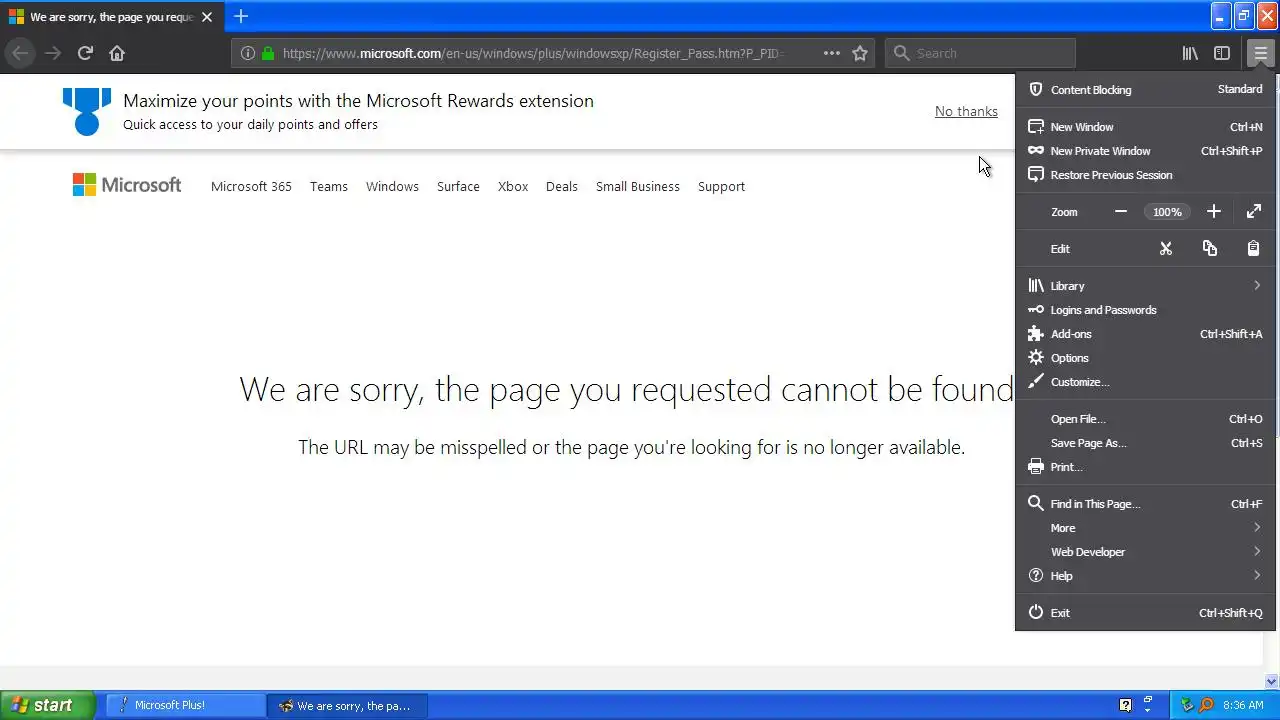
Task: Expand the More submenu
Action: (1145, 528)
